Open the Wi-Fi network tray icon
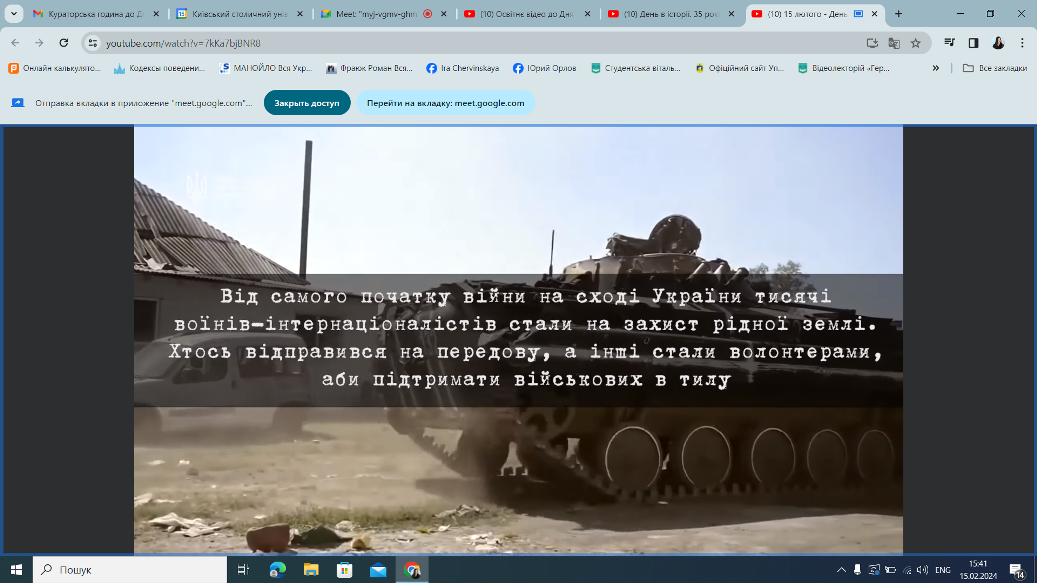1037x583 pixels. (x=907, y=570)
